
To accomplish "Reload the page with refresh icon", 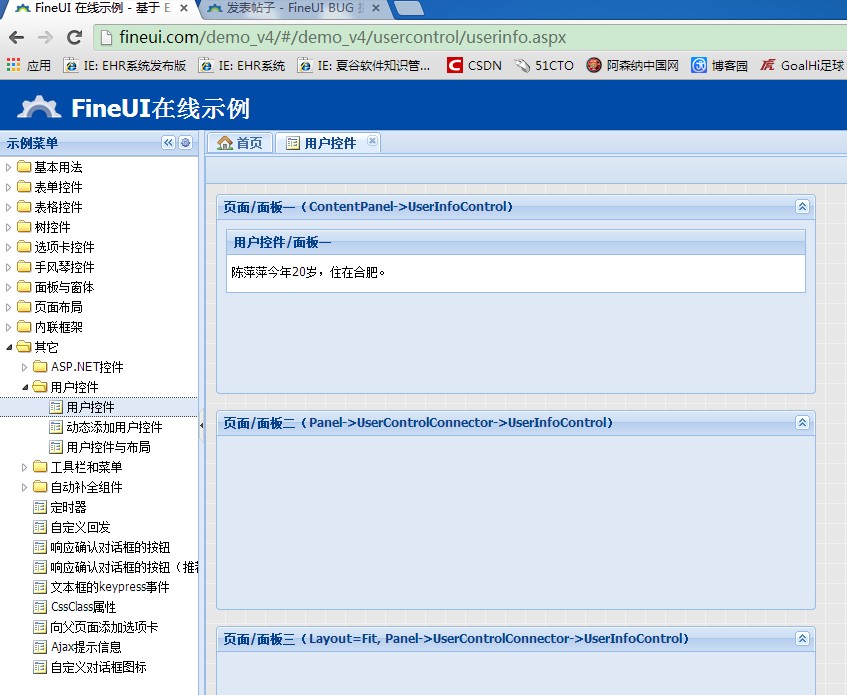I will [74, 37].
